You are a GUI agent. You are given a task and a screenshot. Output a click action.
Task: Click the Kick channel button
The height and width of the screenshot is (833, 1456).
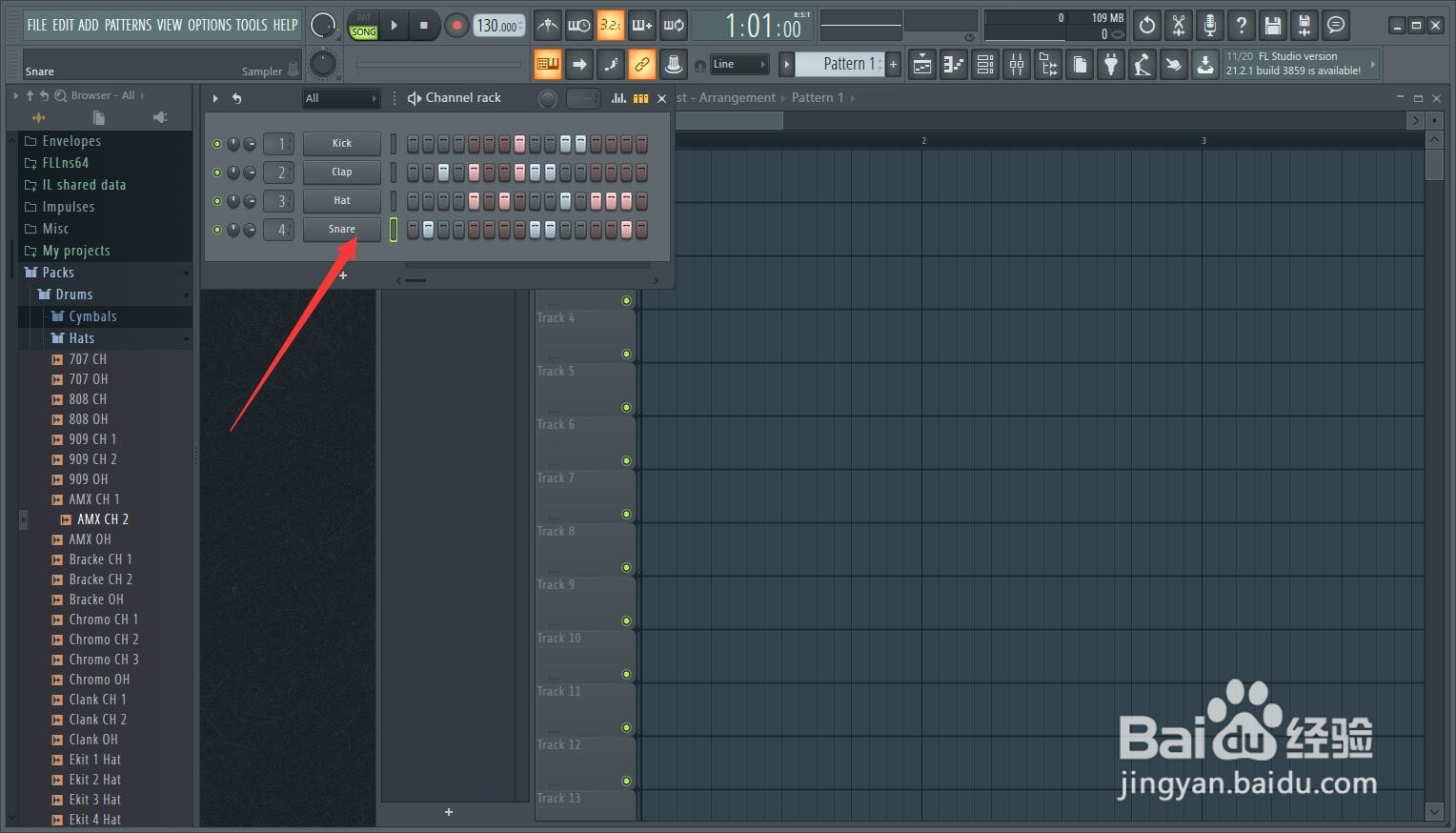coord(342,144)
